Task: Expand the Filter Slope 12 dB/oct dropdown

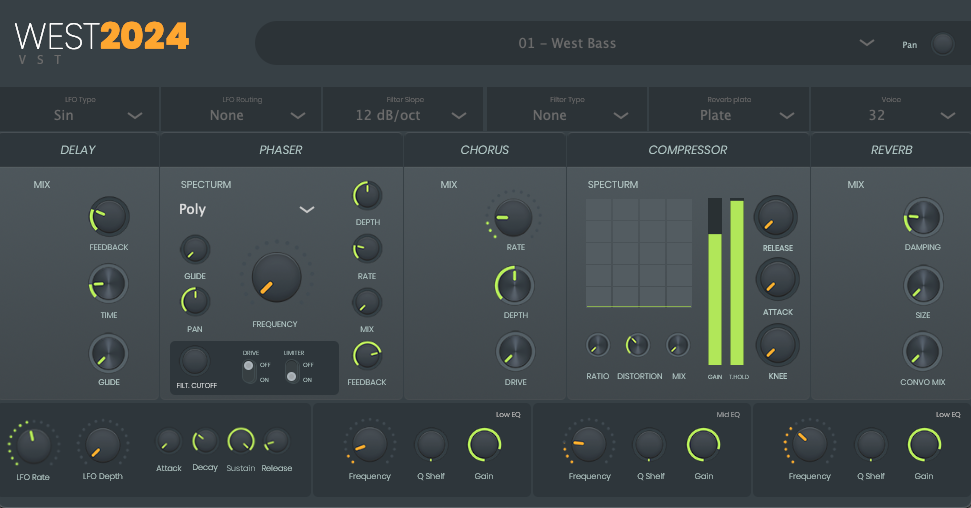Action: pyautogui.click(x=402, y=115)
